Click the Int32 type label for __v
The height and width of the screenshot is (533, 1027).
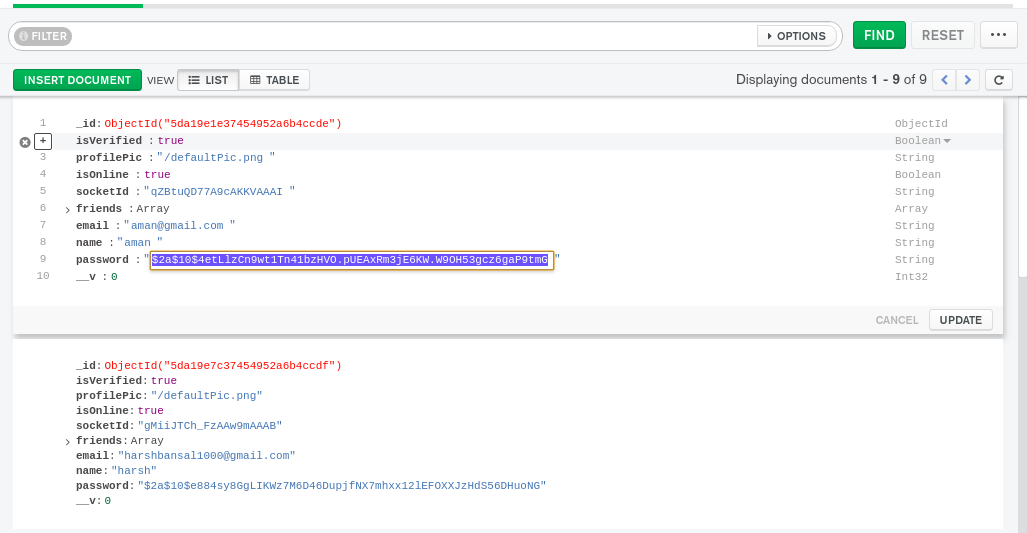(911, 276)
